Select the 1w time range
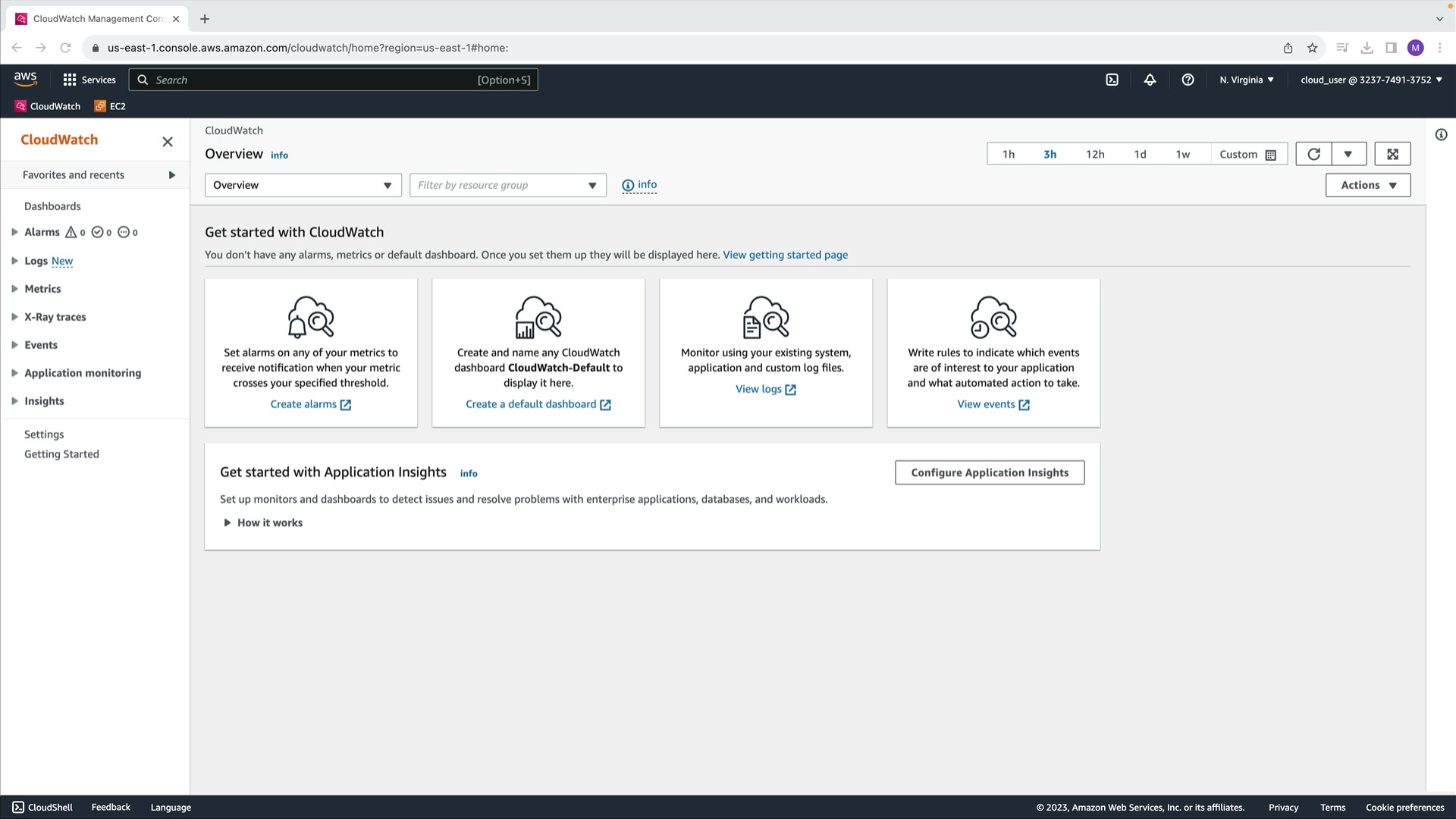This screenshot has width=1456, height=819. point(1182,154)
